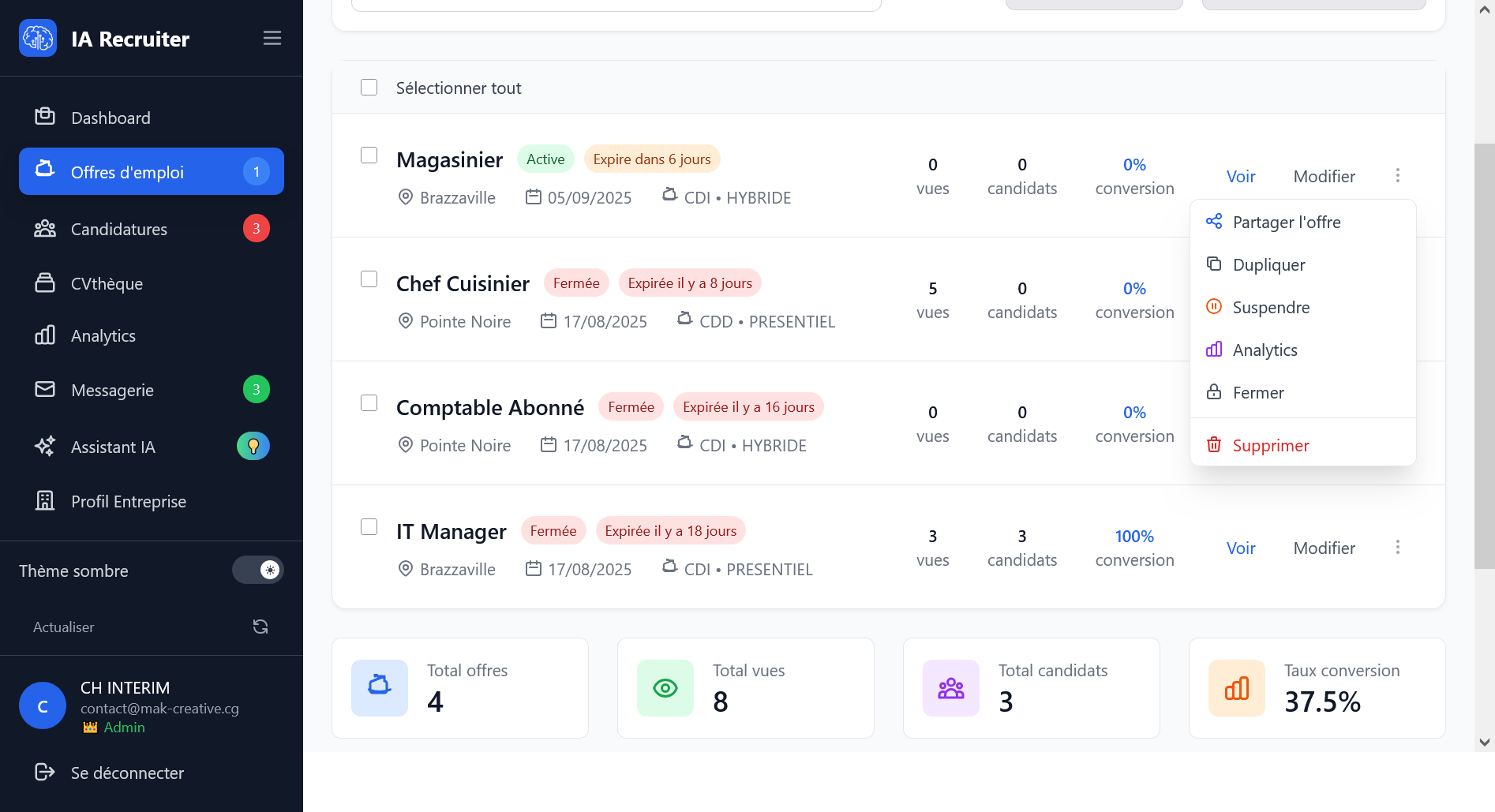1495x812 pixels.
Task: Select Se déconnecter at the bottom
Action: coord(127,773)
